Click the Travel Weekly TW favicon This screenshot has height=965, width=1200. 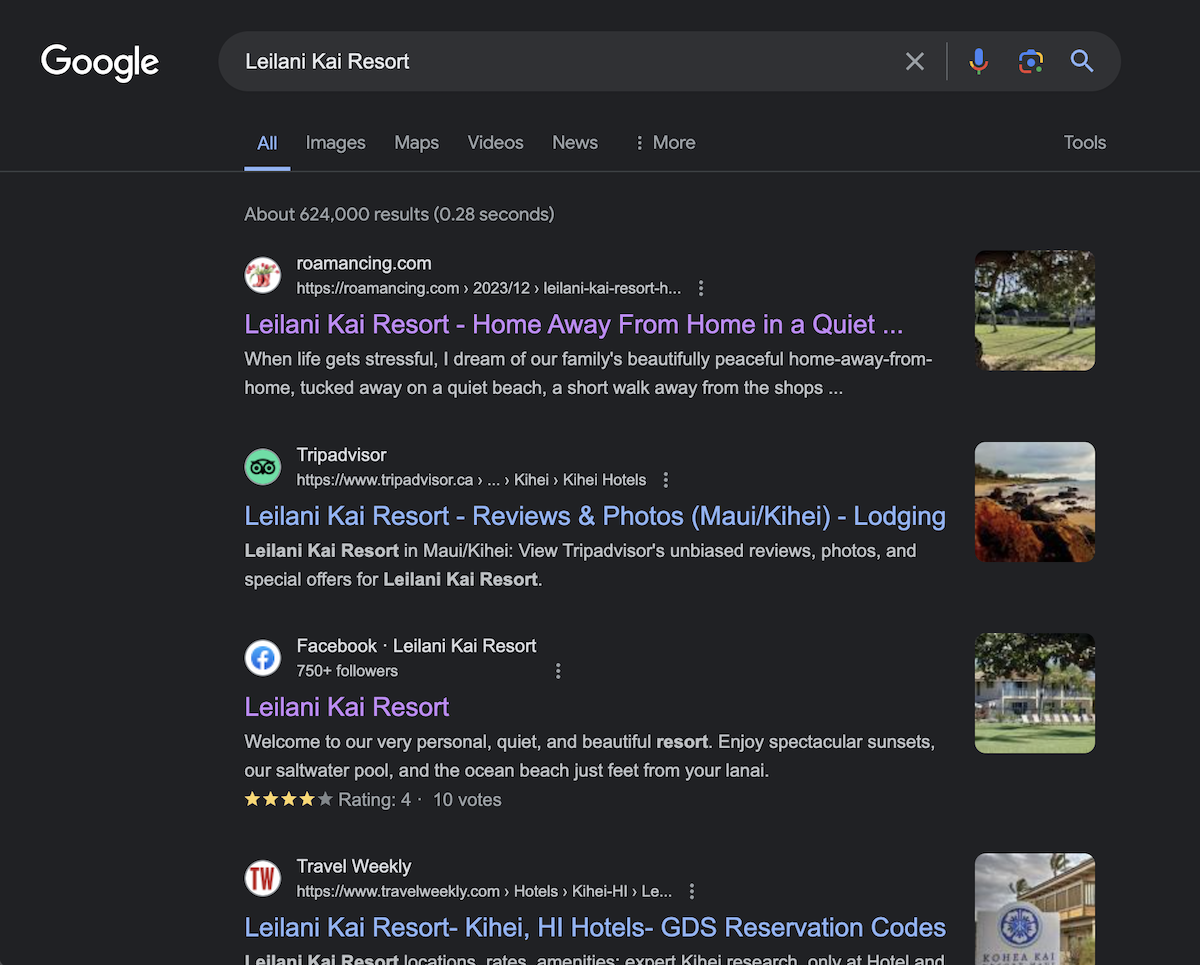tap(263, 878)
